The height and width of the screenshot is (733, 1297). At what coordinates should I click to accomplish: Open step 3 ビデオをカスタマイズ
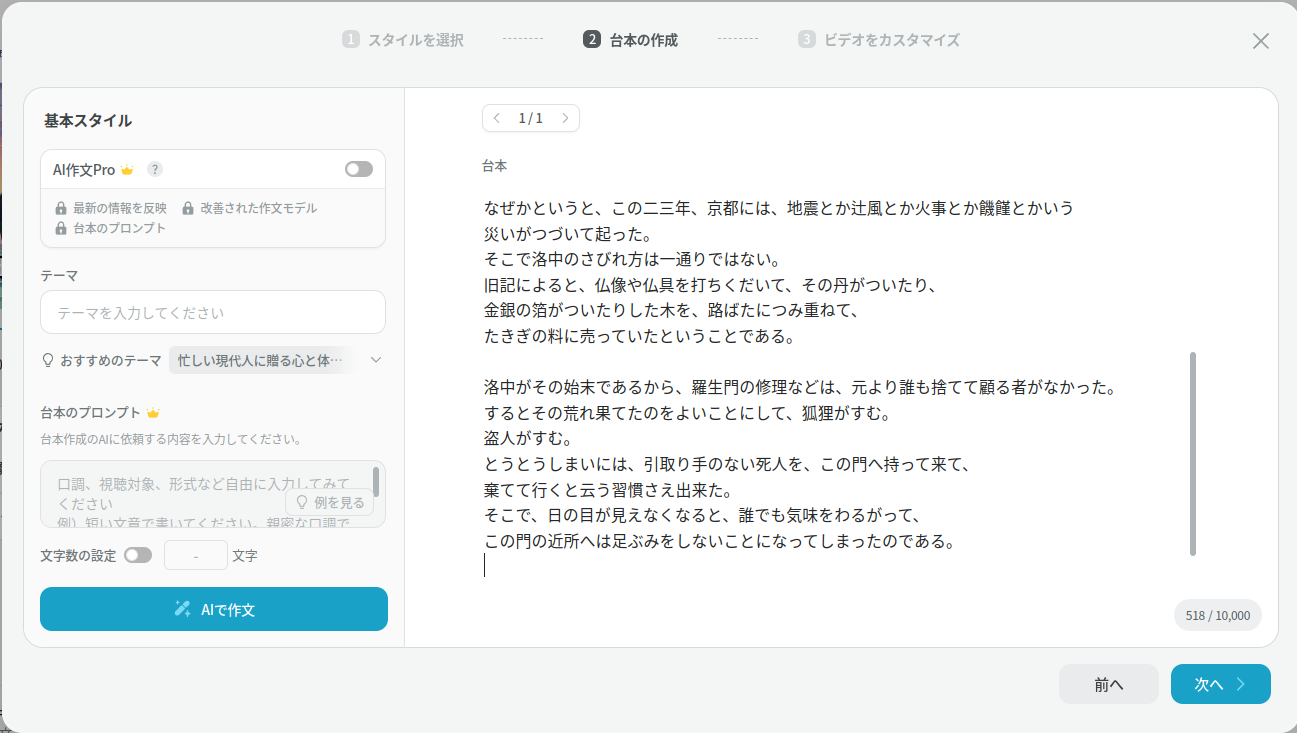(879, 40)
